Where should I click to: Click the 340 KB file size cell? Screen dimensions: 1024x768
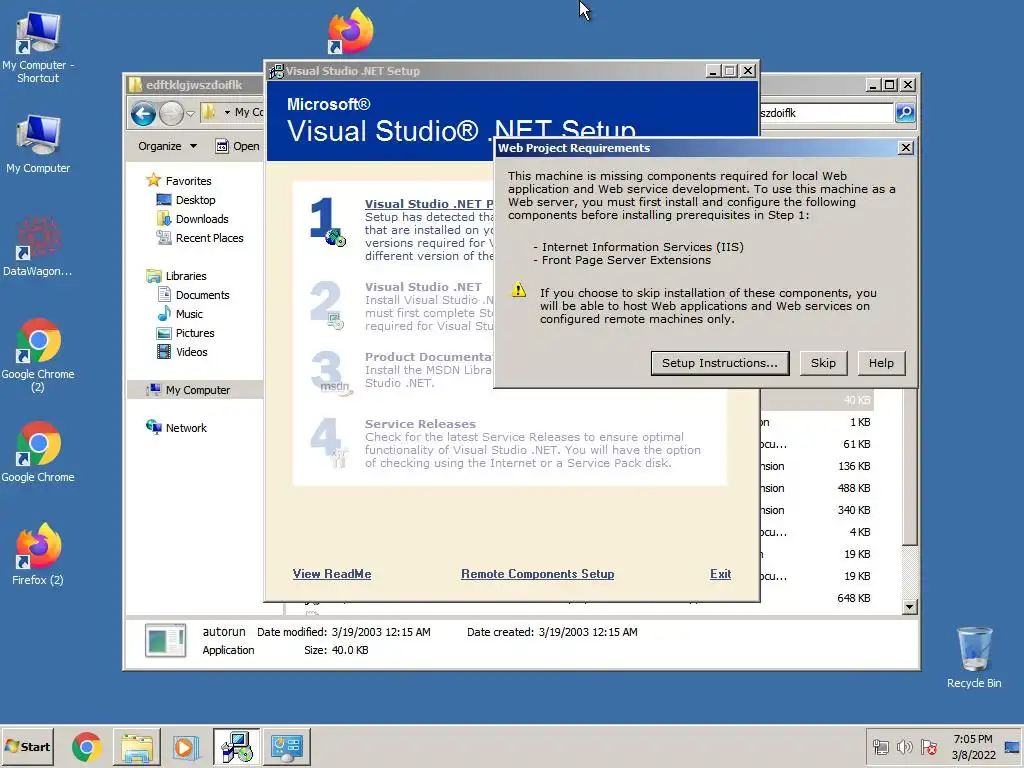854,510
